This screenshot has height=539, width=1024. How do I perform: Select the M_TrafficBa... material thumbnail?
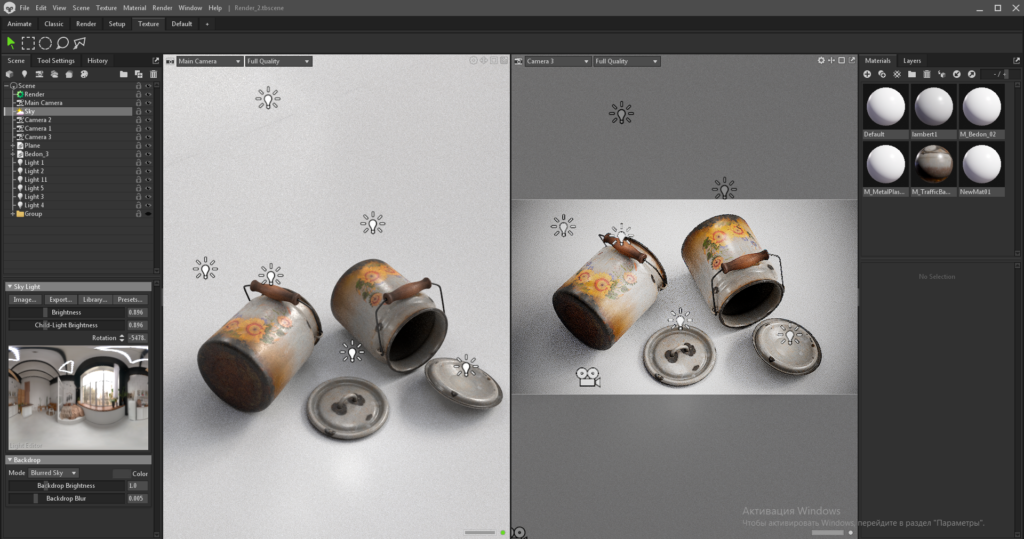[934, 164]
